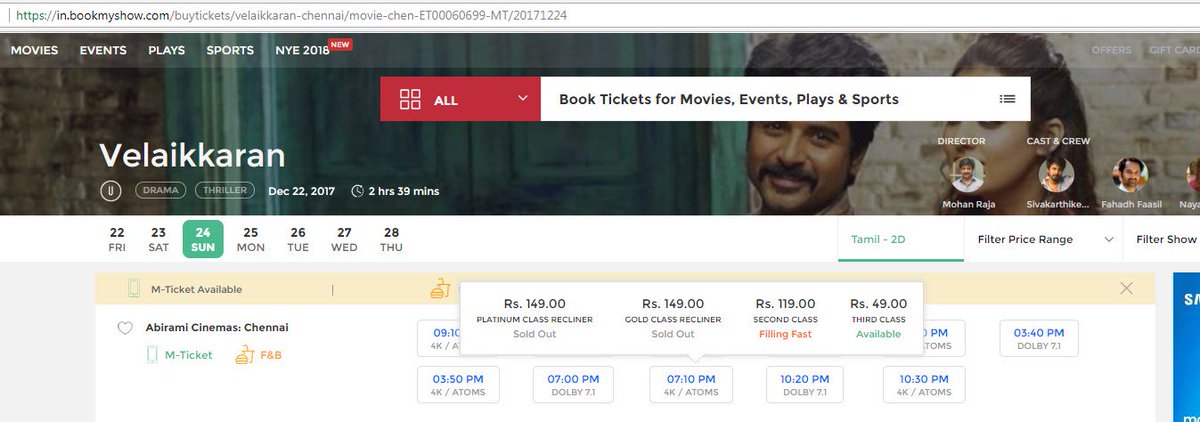Open Fahadh Faasil's cast photo
The image size is (1200, 422).
[x=1130, y=174]
